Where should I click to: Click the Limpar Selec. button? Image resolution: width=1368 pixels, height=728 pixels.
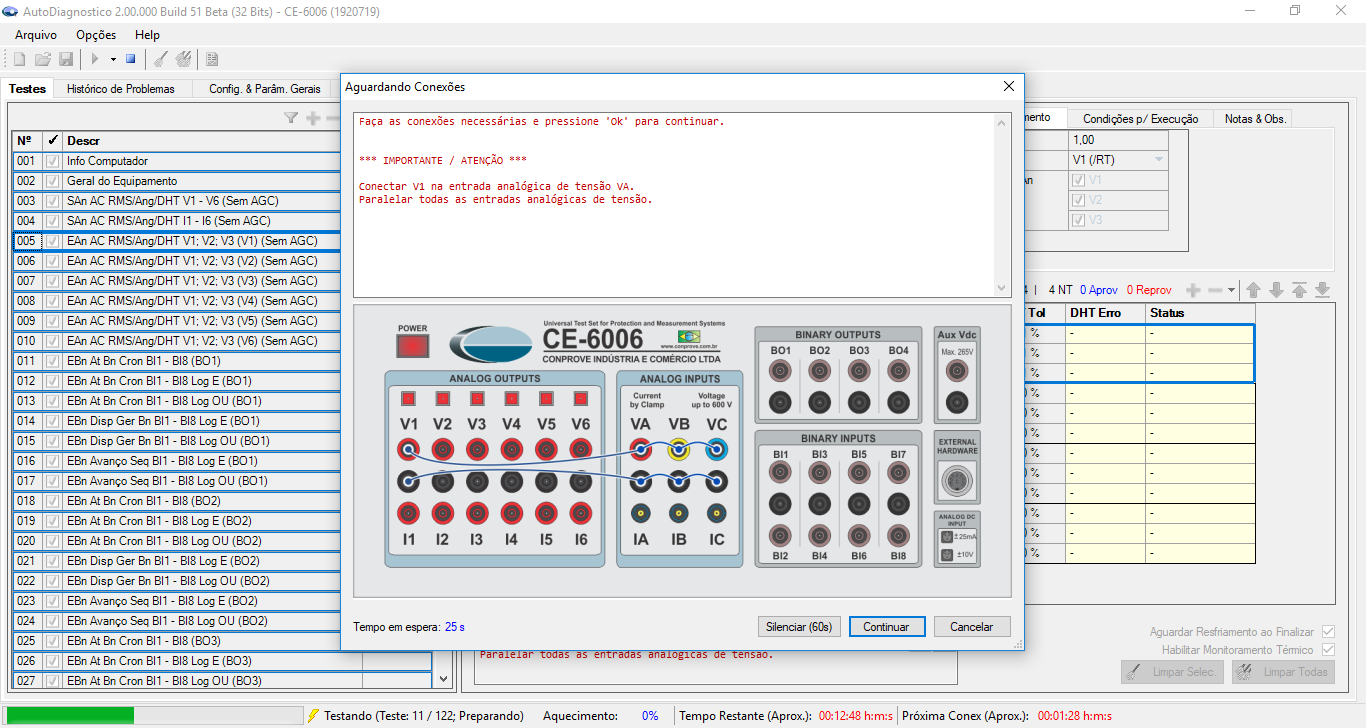1173,672
